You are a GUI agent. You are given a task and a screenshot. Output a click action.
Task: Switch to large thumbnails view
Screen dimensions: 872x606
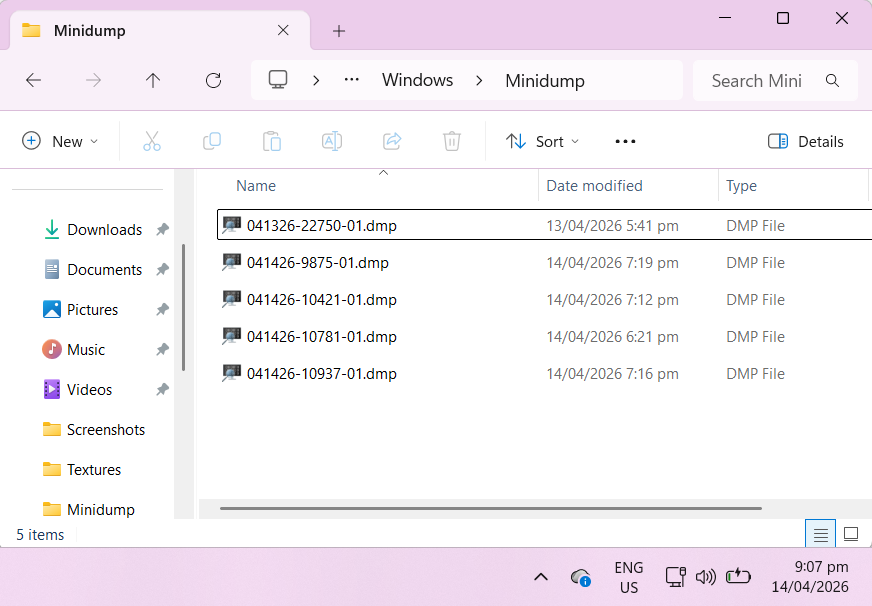click(851, 534)
